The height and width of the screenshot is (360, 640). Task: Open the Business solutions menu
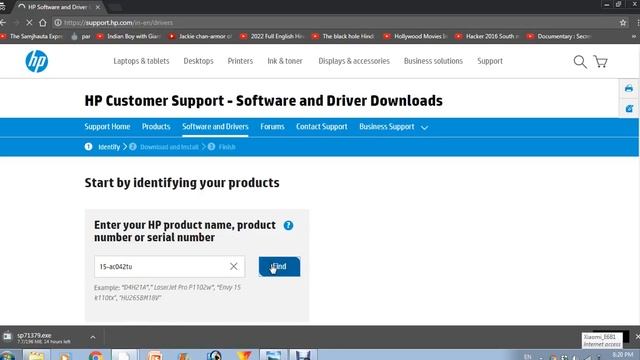[433, 61]
